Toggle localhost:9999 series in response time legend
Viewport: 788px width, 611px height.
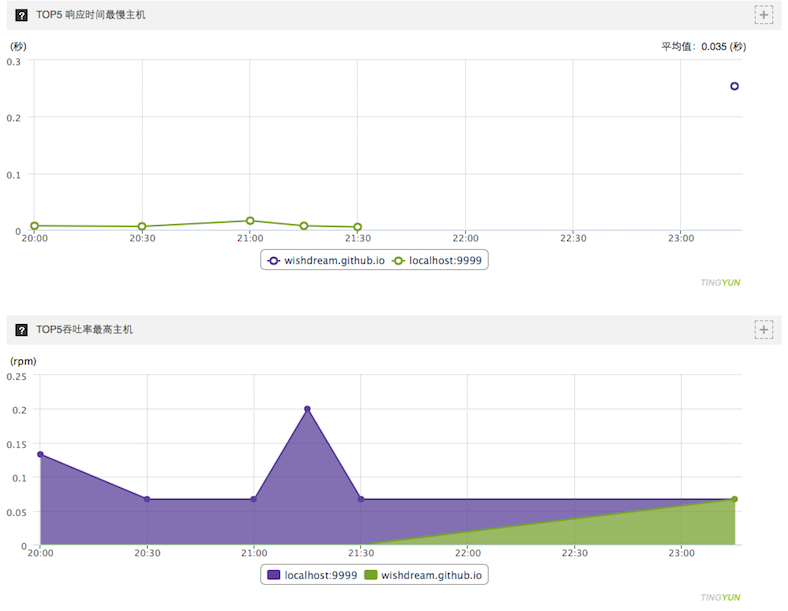click(x=437, y=260)
